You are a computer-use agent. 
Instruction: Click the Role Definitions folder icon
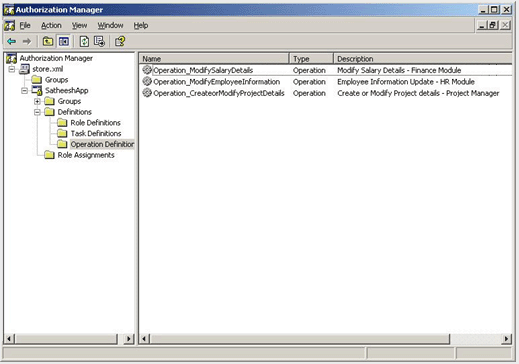(x=62, y=123)
